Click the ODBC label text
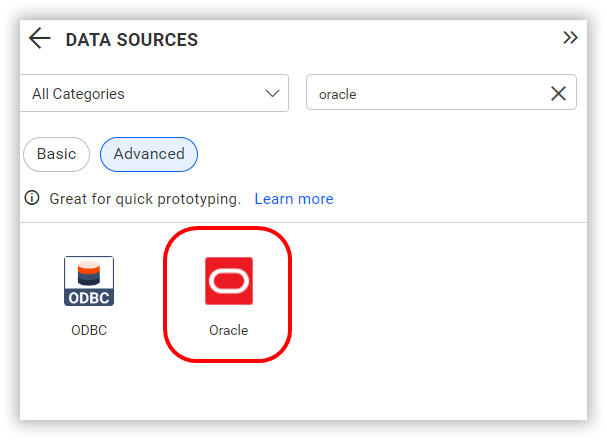 click(89, 330)
